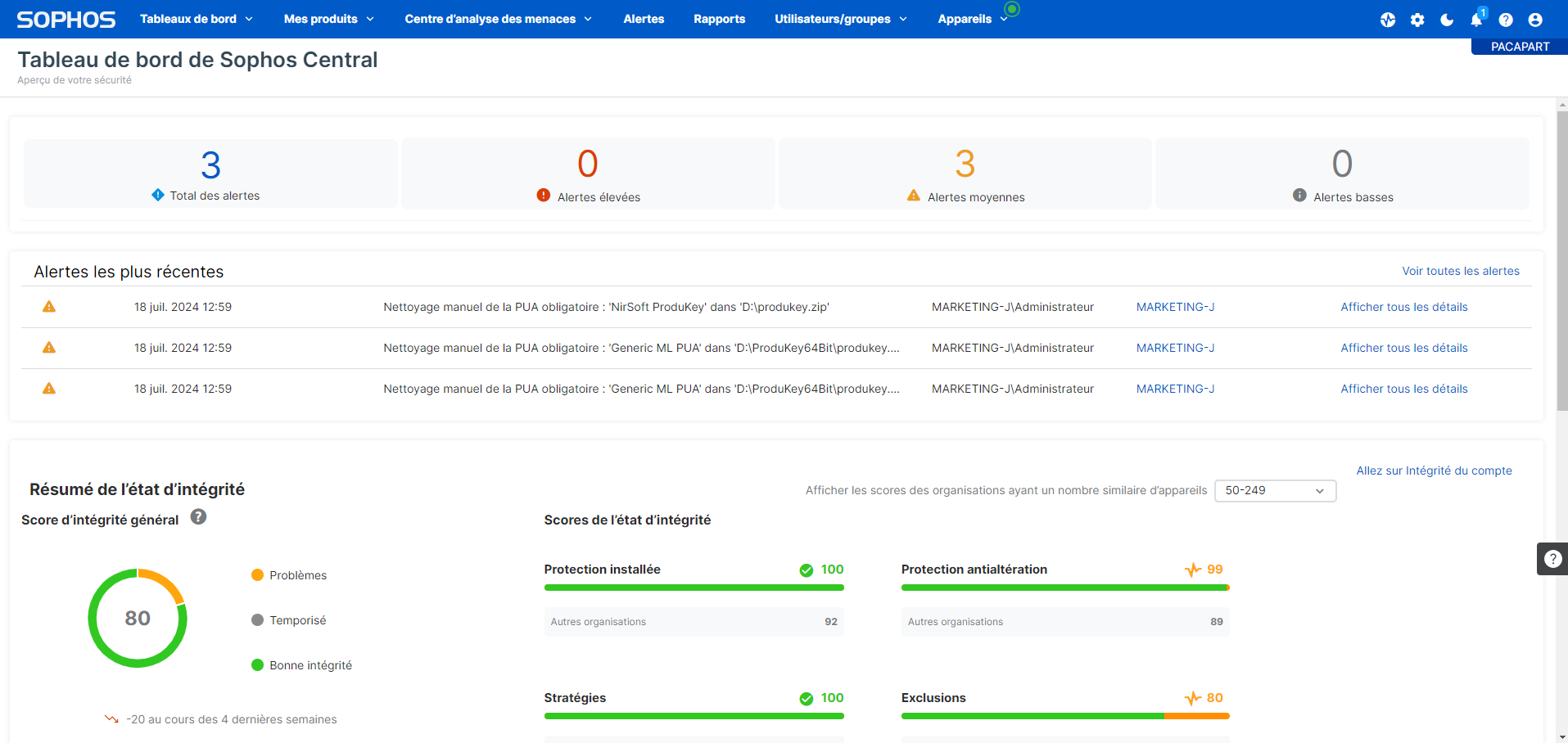Click the Exclusions score progress bar
The height and width of the screenshot is (743, 1568).
point(1064,716)
